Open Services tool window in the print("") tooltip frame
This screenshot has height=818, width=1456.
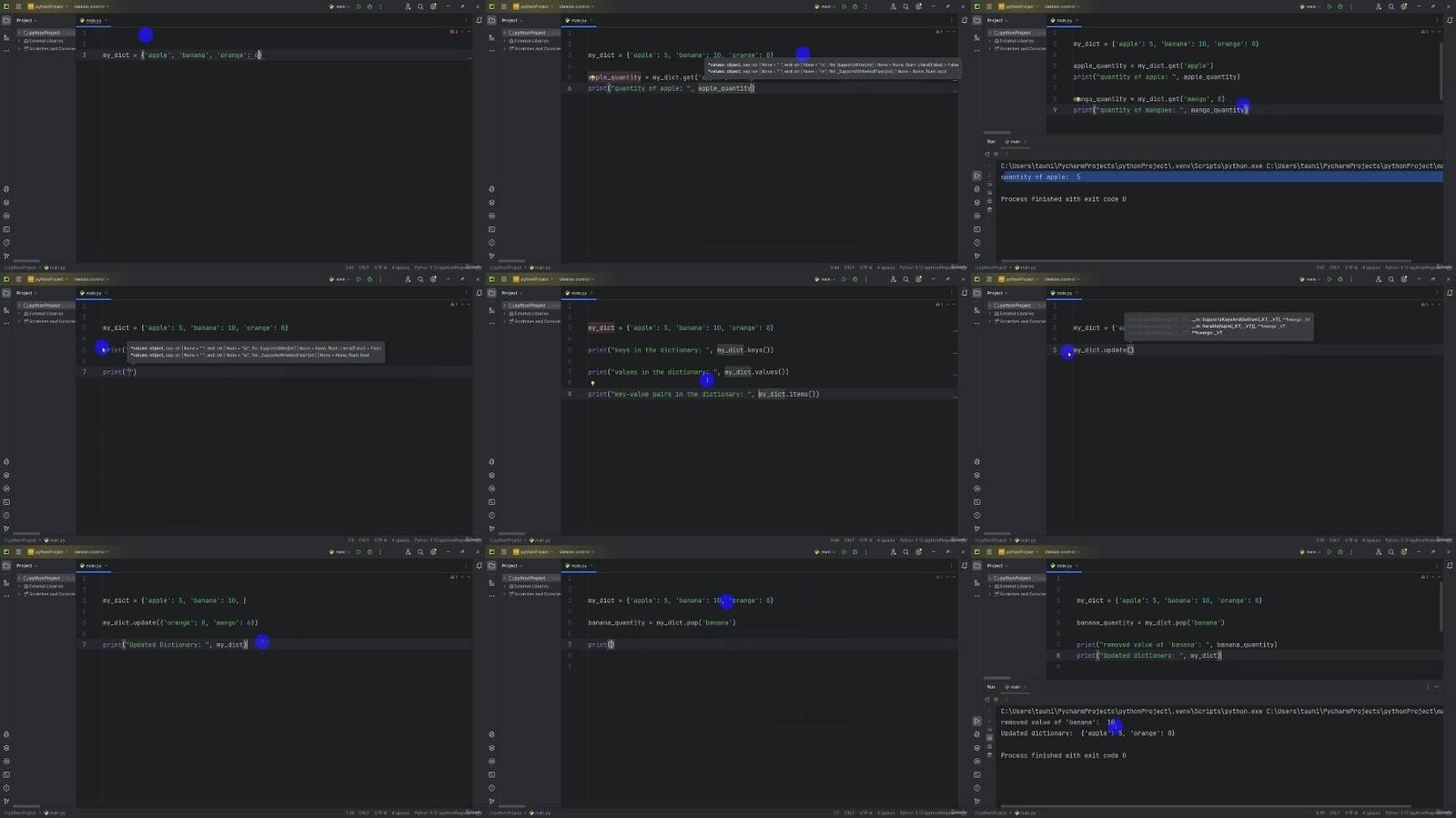(x=6, y=489)
